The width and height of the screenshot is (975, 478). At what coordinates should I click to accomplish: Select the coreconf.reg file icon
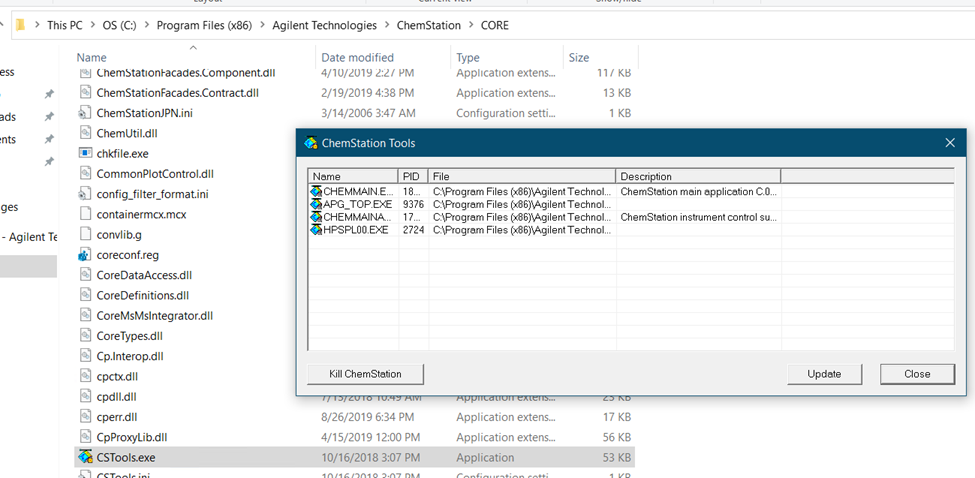(85, 255)
